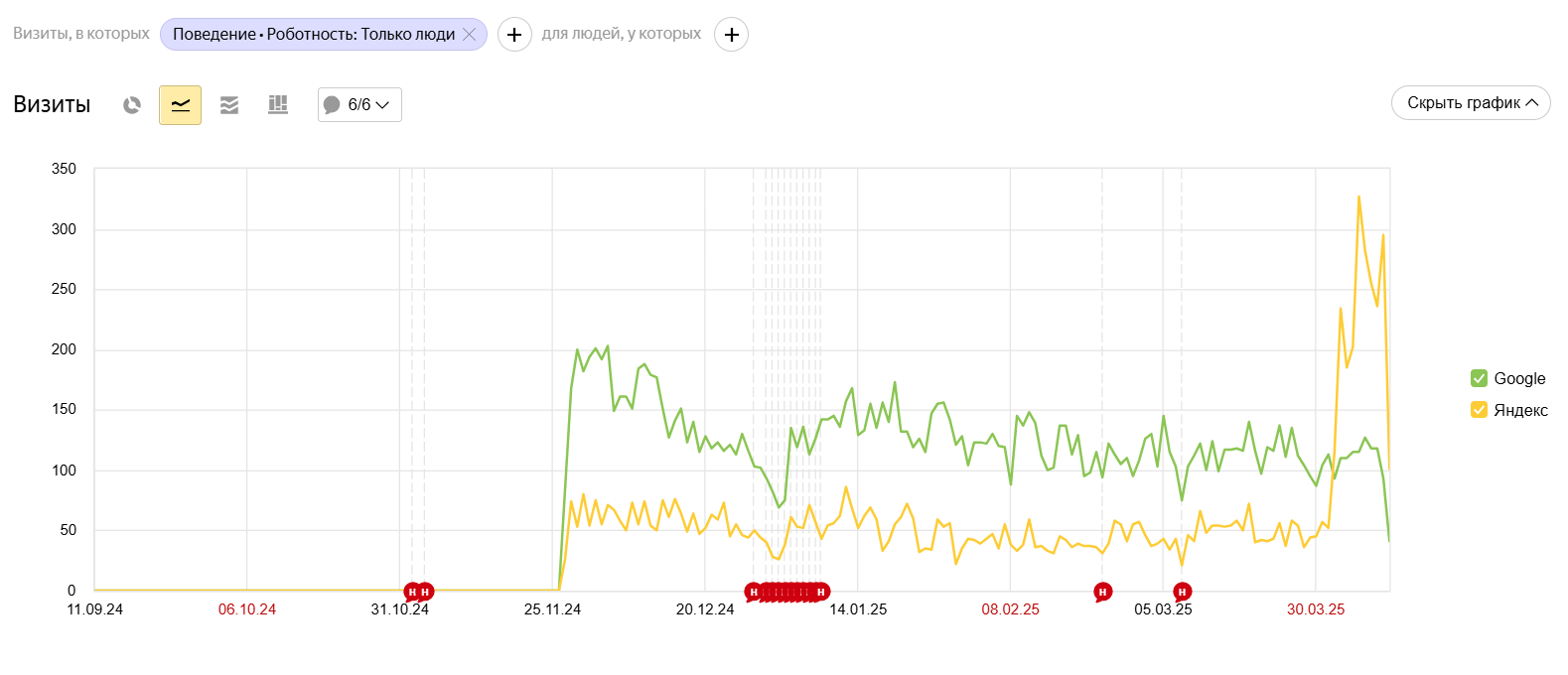The width and height of the screenshot is (1568, 675).
Task: Click the highest peak of the yellow Яндекс line
Action: (x=1358, y=198)
